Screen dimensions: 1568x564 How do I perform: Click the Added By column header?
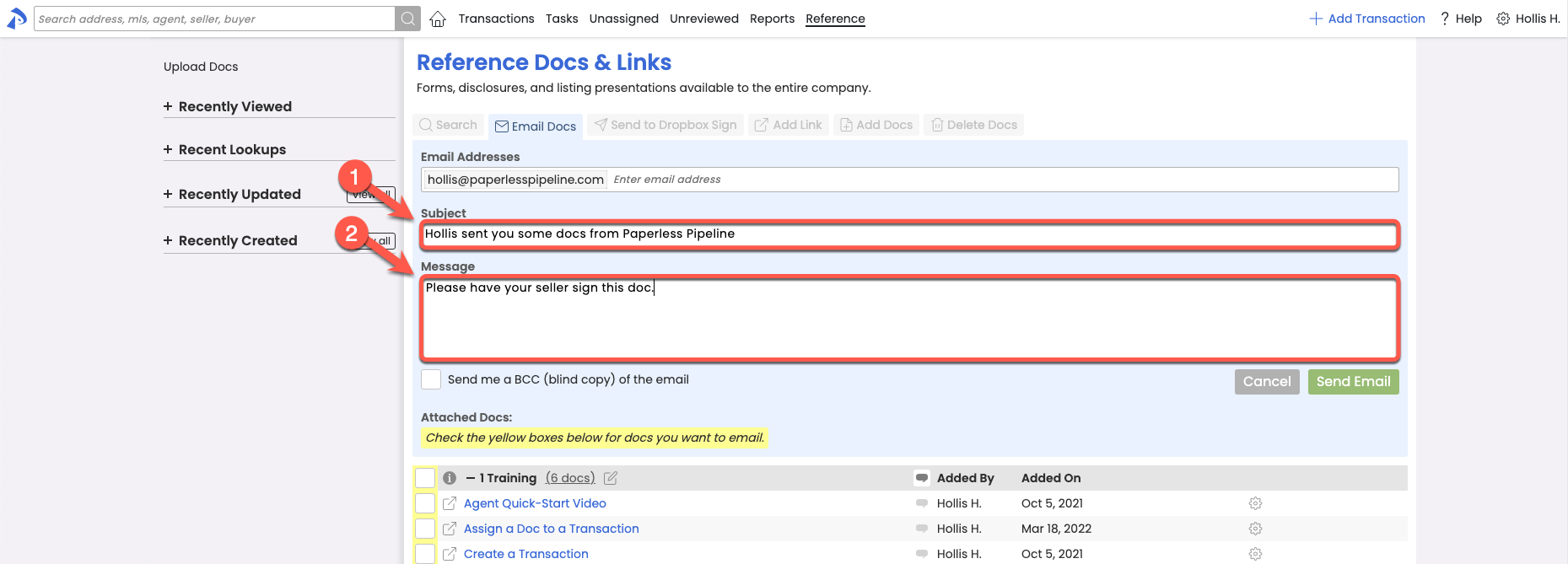coord(966,478)
